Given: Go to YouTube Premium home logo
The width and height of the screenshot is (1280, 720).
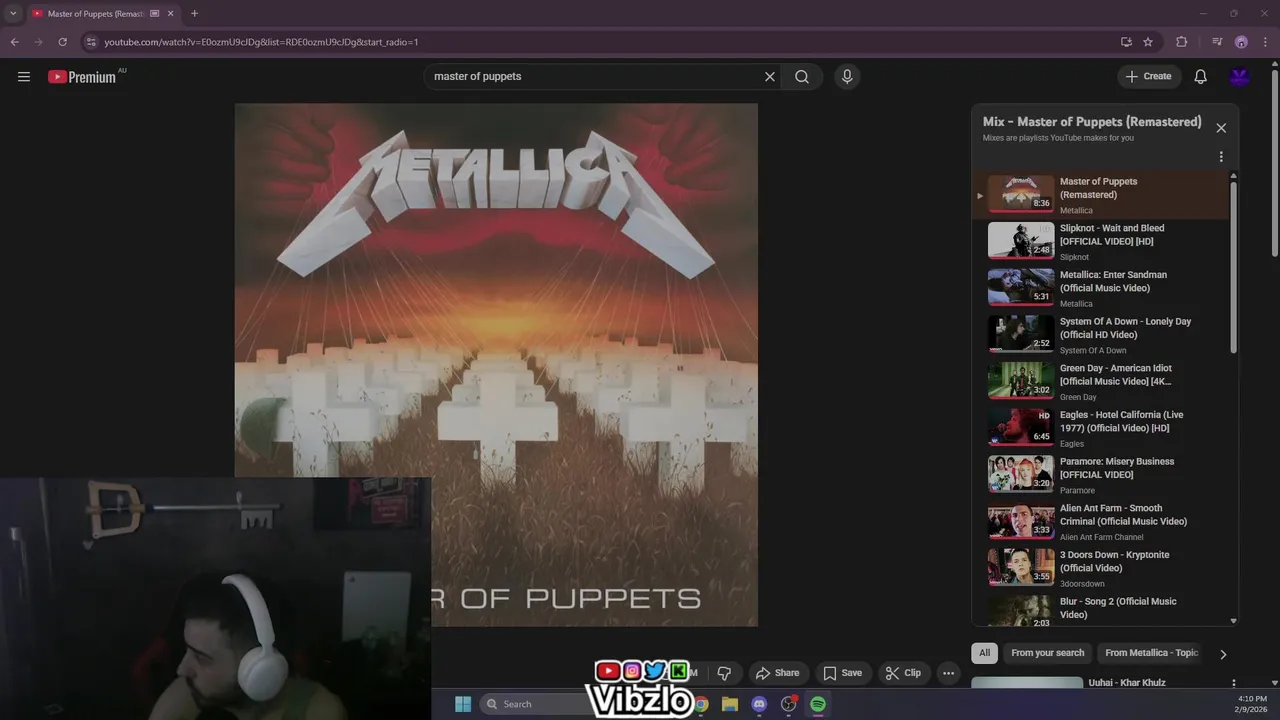Looking at the screenshot, I should pyautogui.click(x=83, y=77).
